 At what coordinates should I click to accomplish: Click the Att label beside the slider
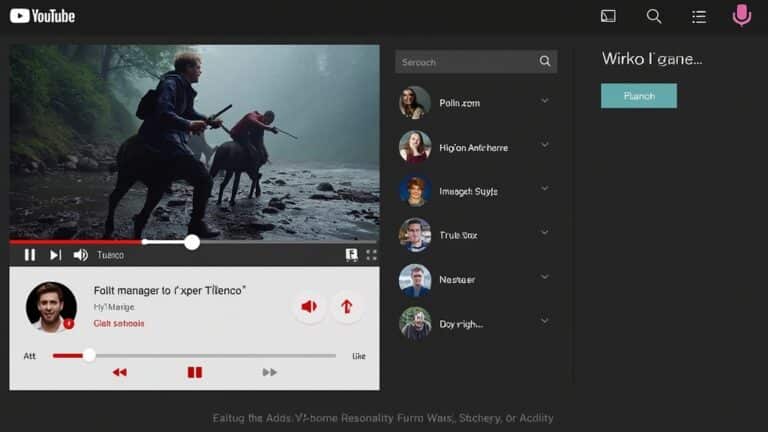pos(29,356)
